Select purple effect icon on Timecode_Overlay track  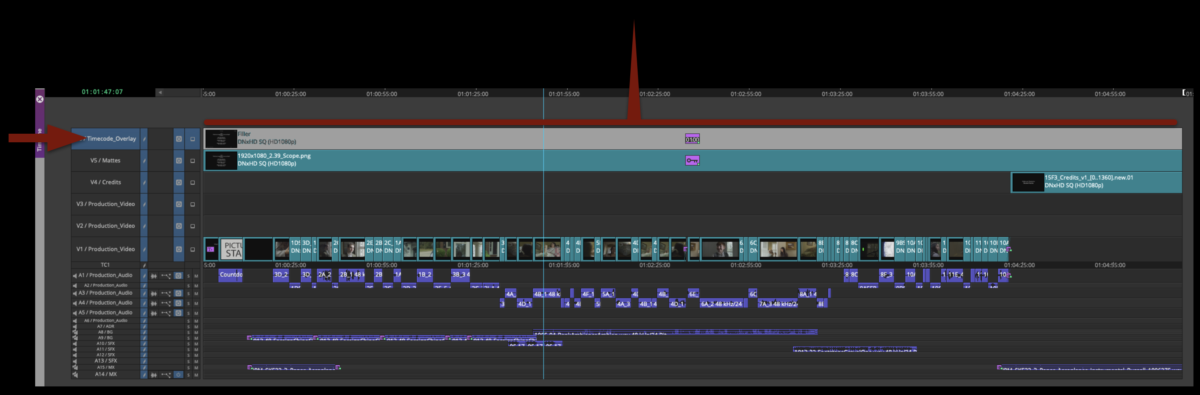tap(692, 139)
